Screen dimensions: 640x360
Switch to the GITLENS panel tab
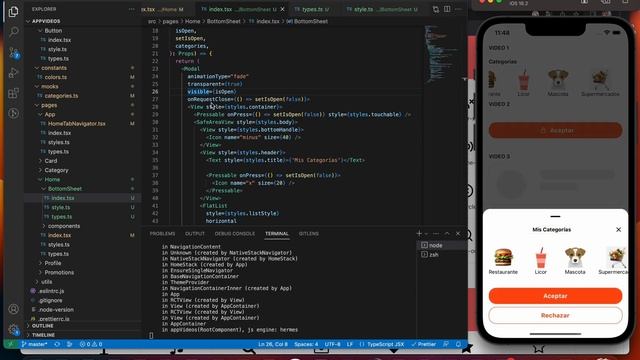tap(309, 233)
